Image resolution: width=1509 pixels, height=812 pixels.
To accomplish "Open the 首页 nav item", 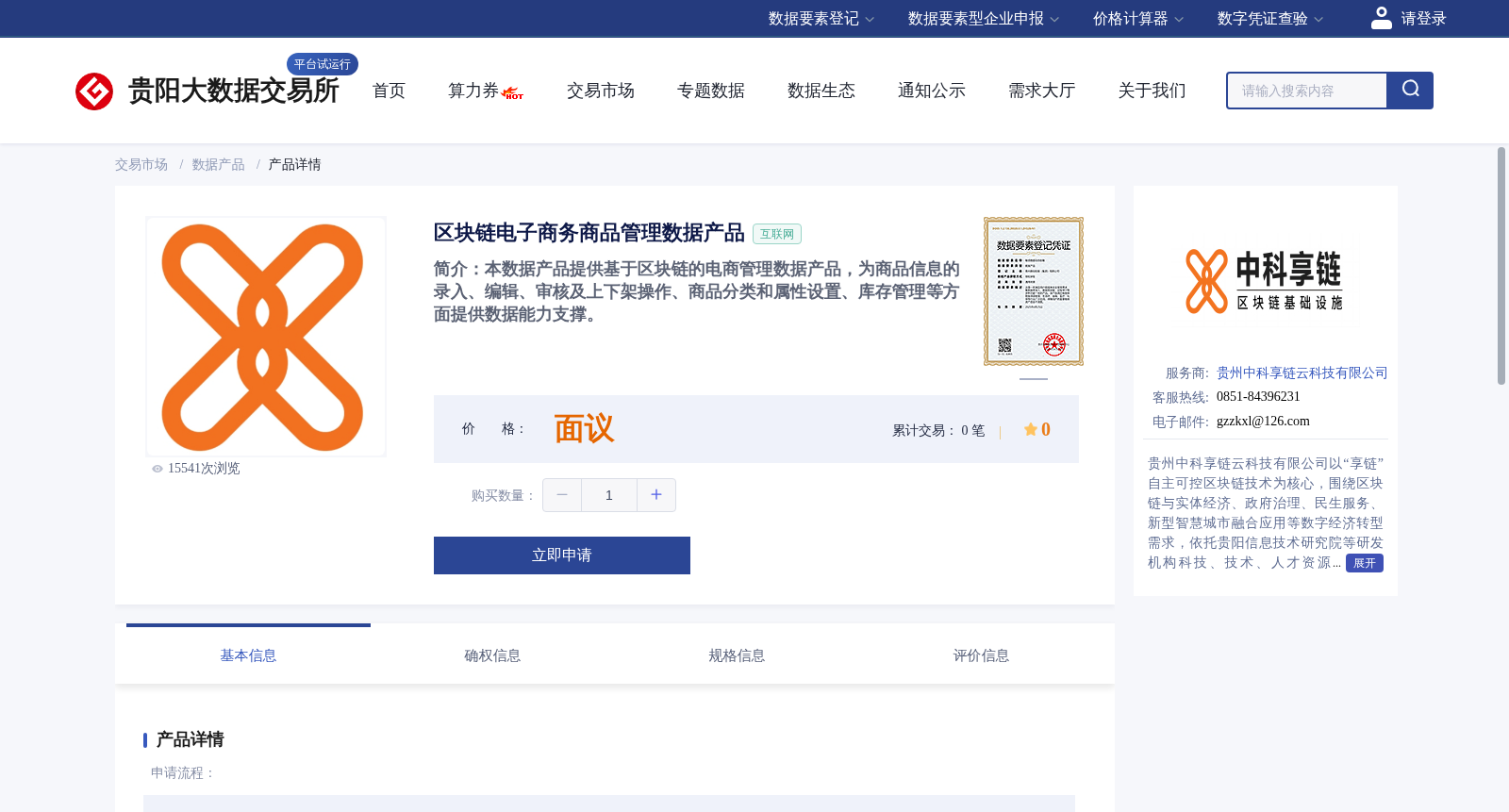I will 389,91.
